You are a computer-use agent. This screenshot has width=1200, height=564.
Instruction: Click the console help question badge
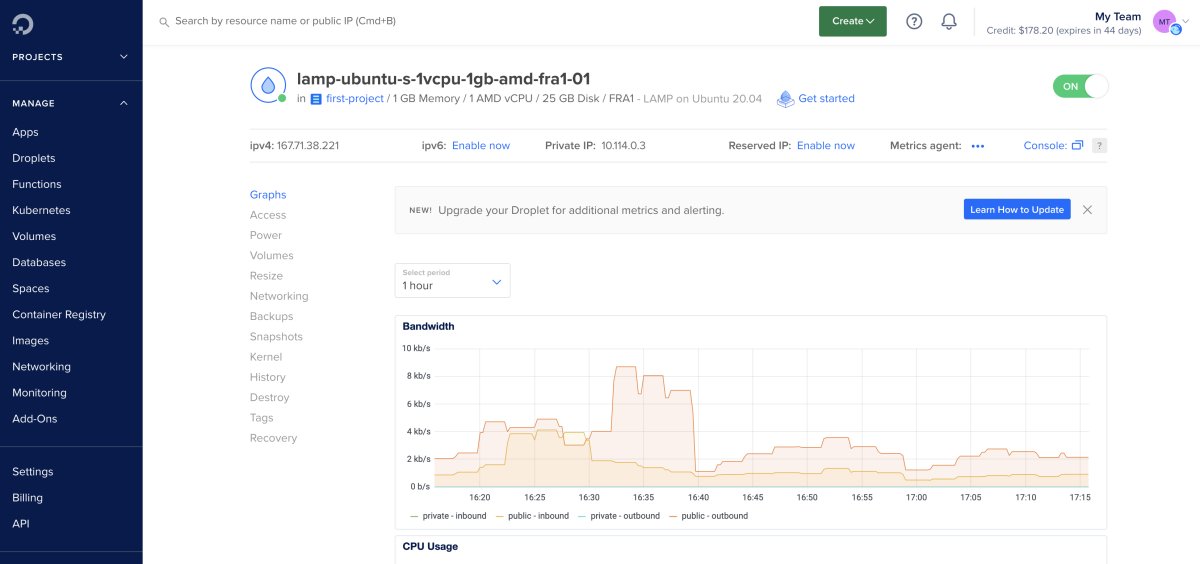click(1099, 145)
